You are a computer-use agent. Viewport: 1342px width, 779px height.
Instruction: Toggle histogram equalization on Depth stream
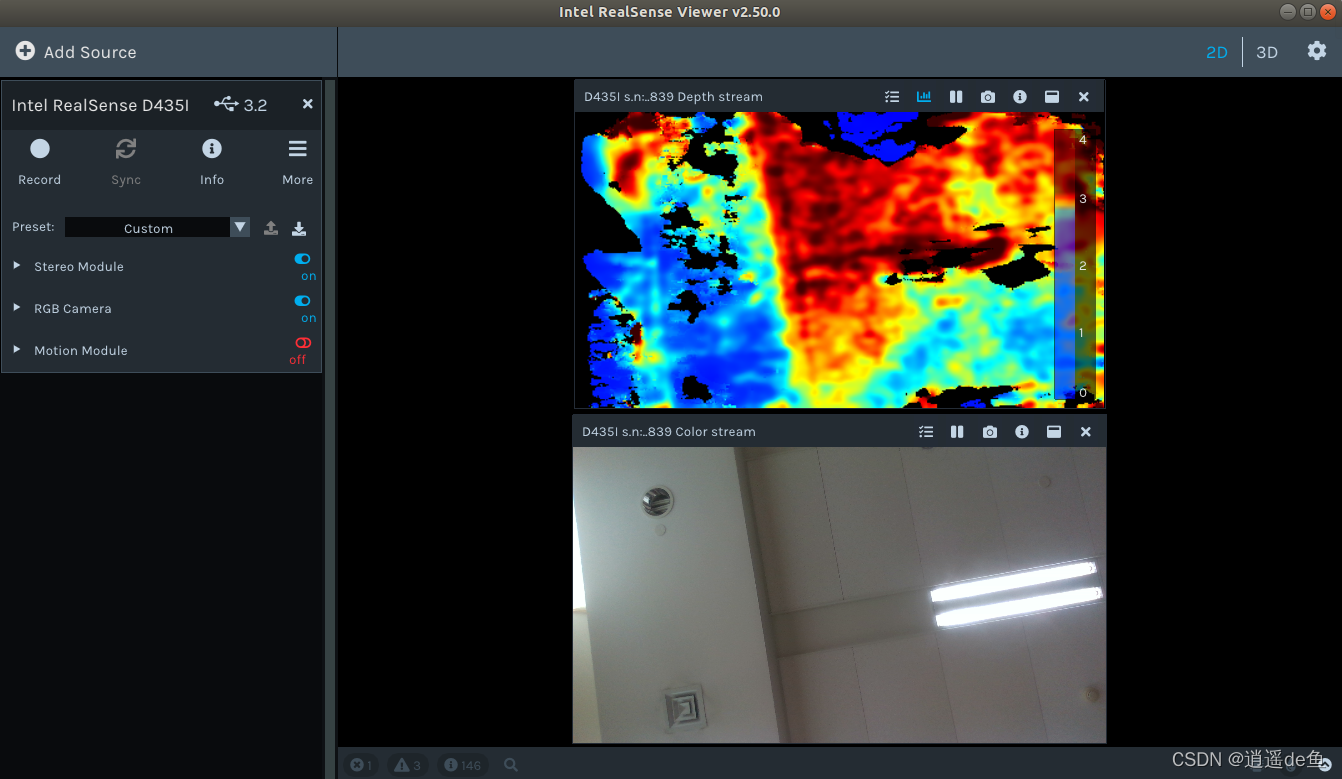pyautogui.click(x=923, y=96)
